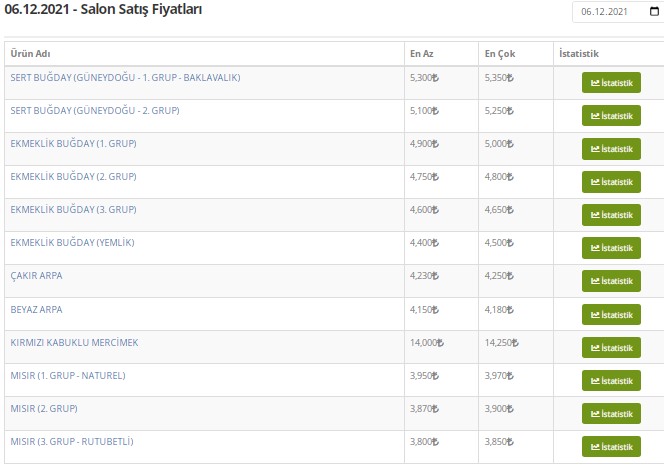Click İstatistik button for EKMEKLİK BUĞDAY (1. GRUP)

[611, 149]
